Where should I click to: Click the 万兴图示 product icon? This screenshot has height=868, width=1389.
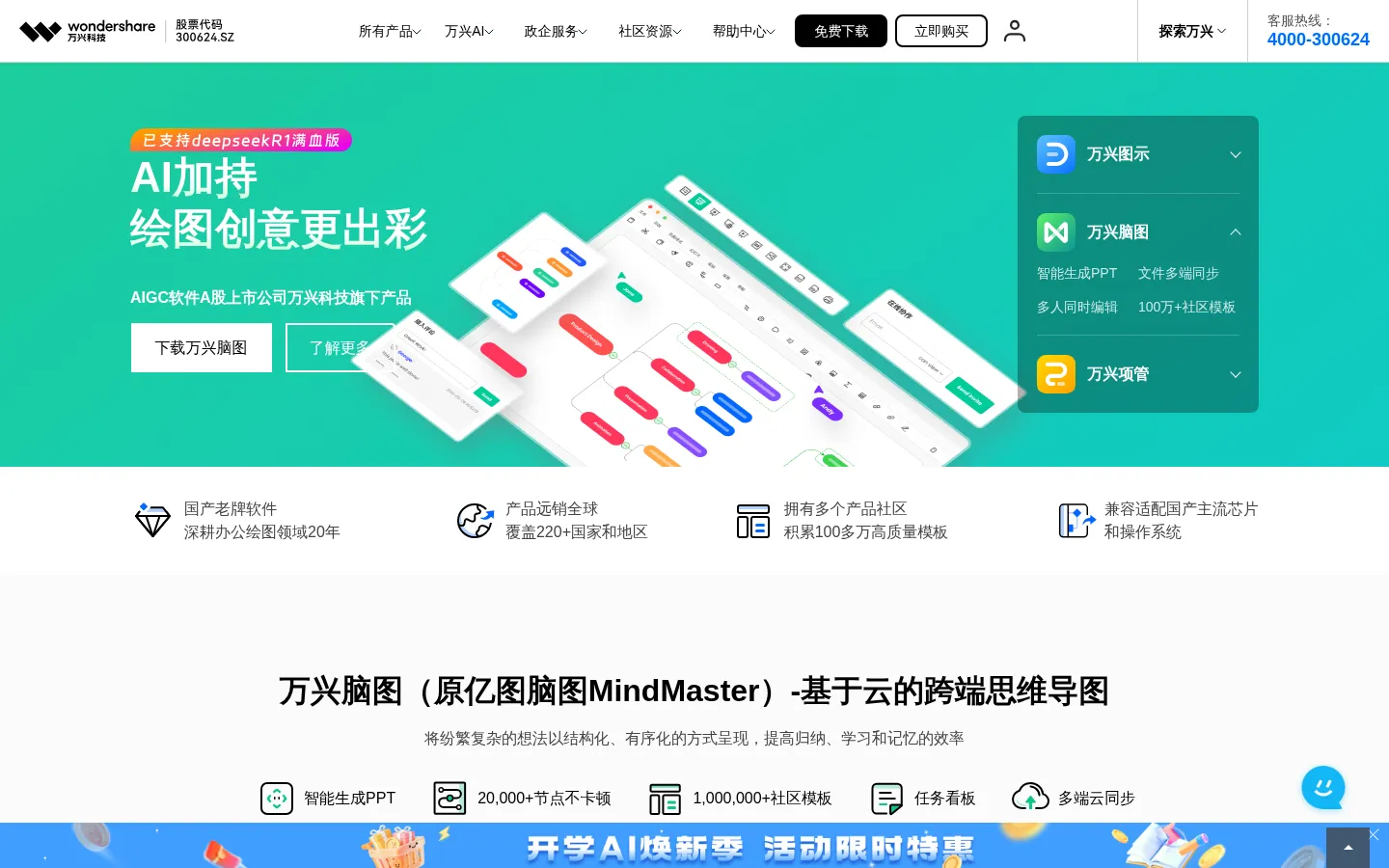coord(1056,154)
